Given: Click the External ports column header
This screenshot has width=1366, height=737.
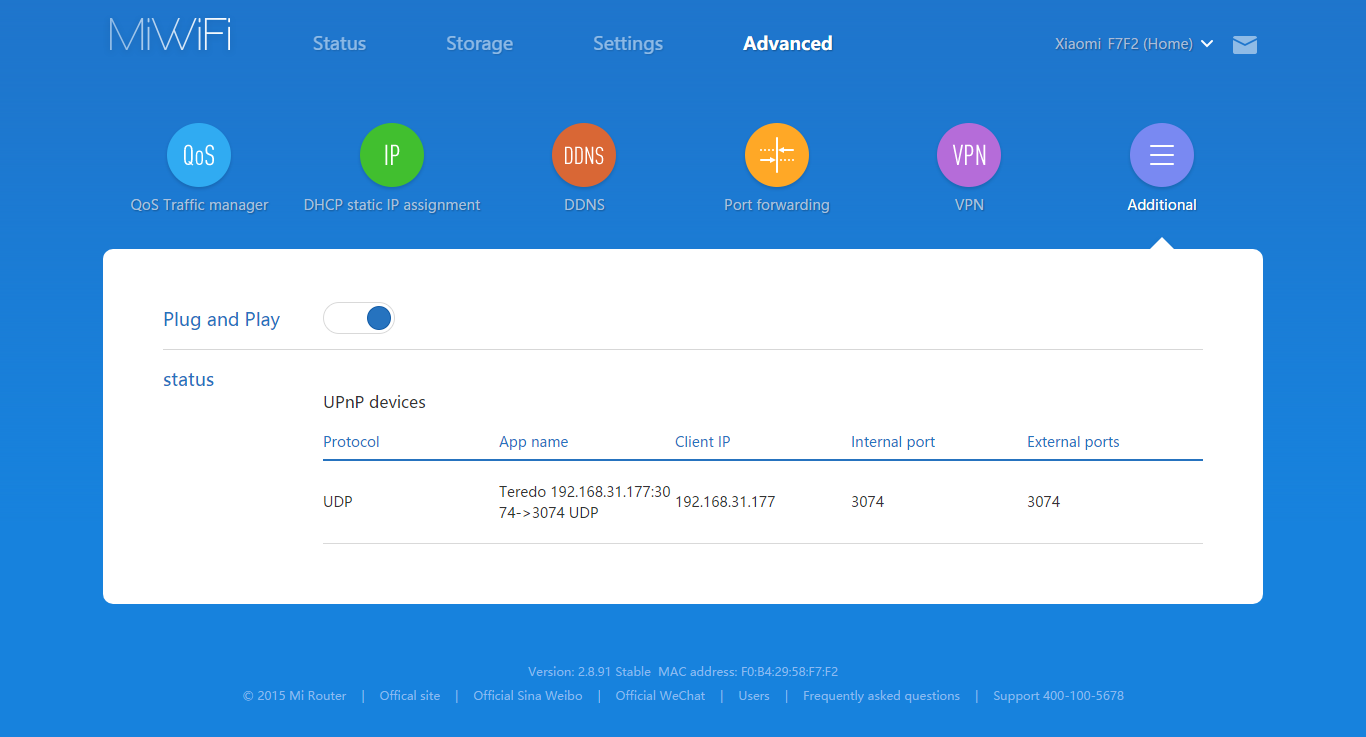Looking at the screenshot, I should (1073, 442).
